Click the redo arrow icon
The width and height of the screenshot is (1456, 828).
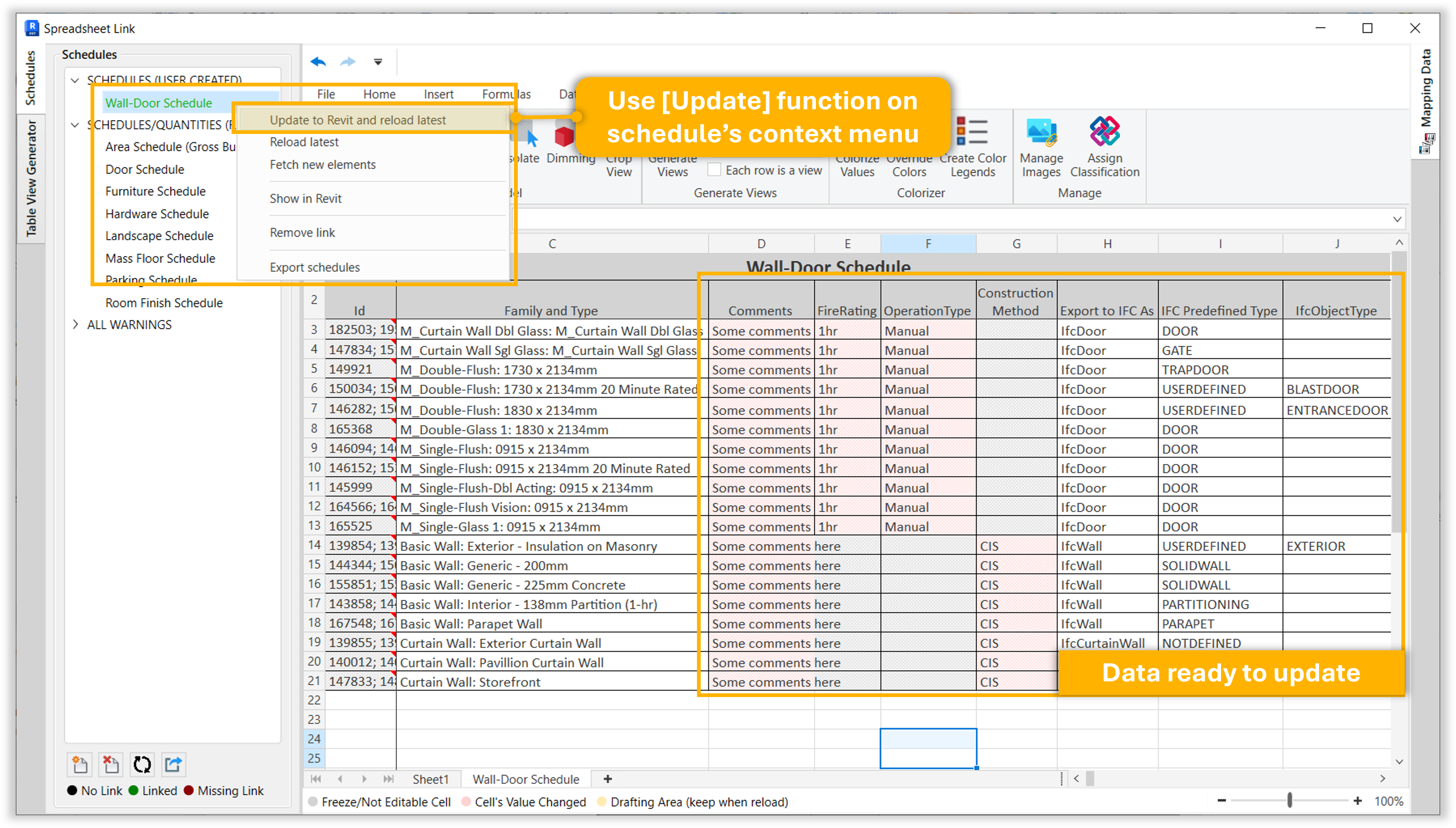click(x=348, y=61)
